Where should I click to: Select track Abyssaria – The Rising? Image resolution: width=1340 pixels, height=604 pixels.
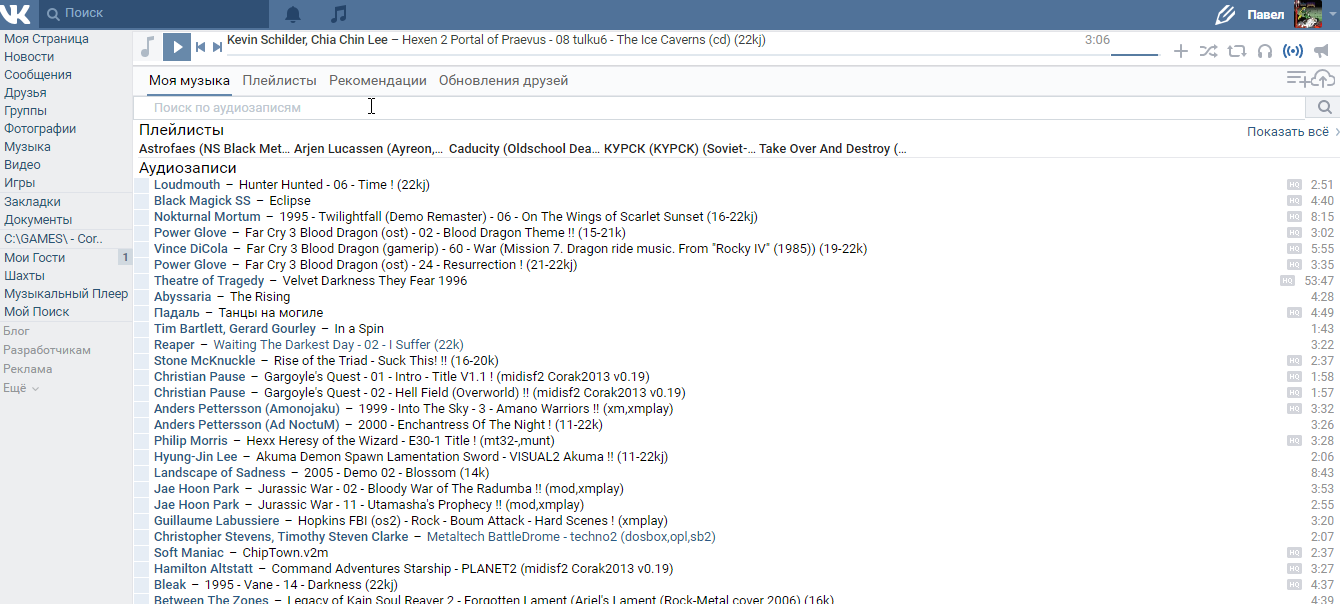tap(736, 297)
